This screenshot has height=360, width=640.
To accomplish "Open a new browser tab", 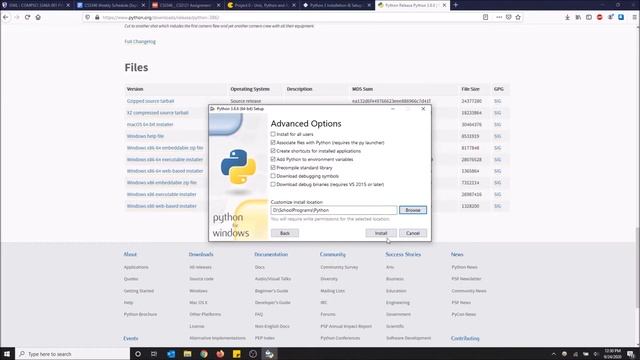I will click(x=456, y=5).
